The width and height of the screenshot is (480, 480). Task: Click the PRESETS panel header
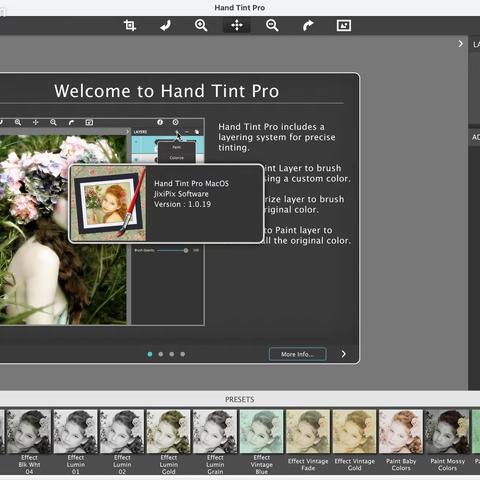pyautogui.click(x=240, y=399)
